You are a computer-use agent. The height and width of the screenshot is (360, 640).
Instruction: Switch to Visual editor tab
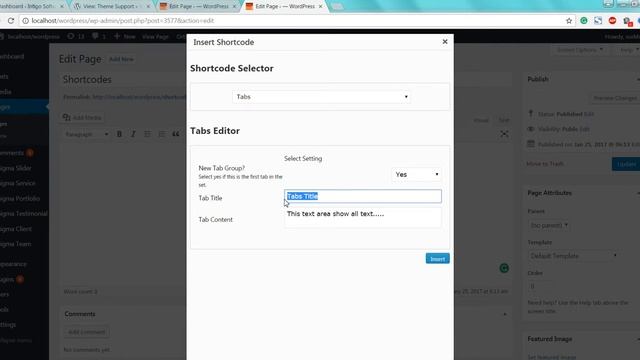[481, 120]
